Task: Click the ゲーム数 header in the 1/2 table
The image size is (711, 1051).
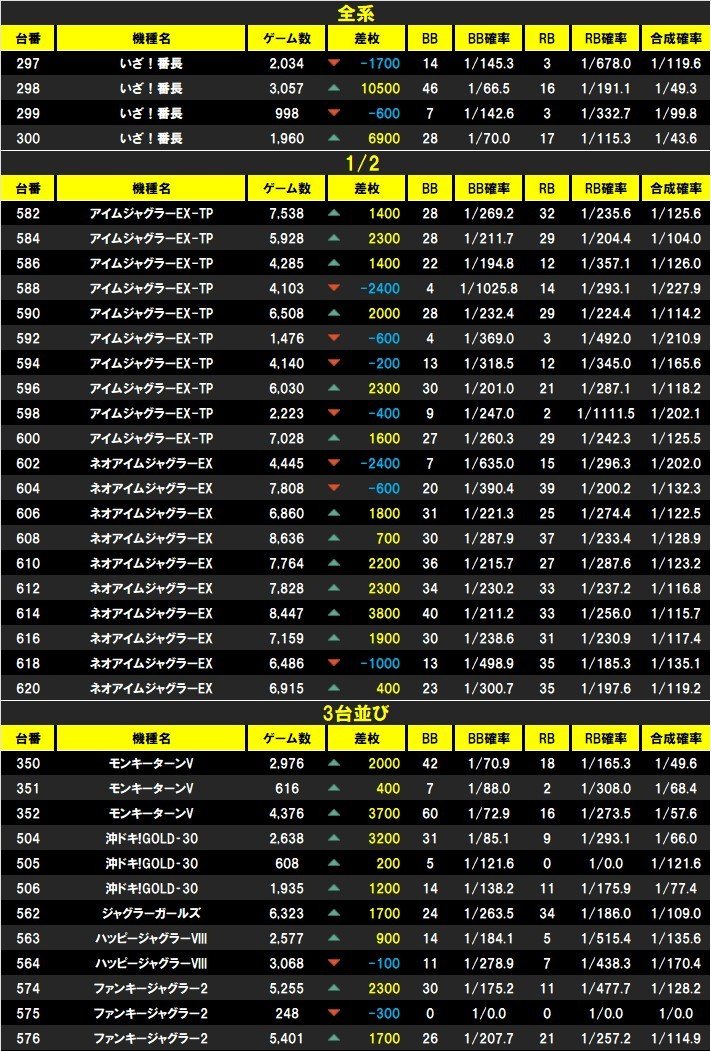Action: (x=287, y=189)
